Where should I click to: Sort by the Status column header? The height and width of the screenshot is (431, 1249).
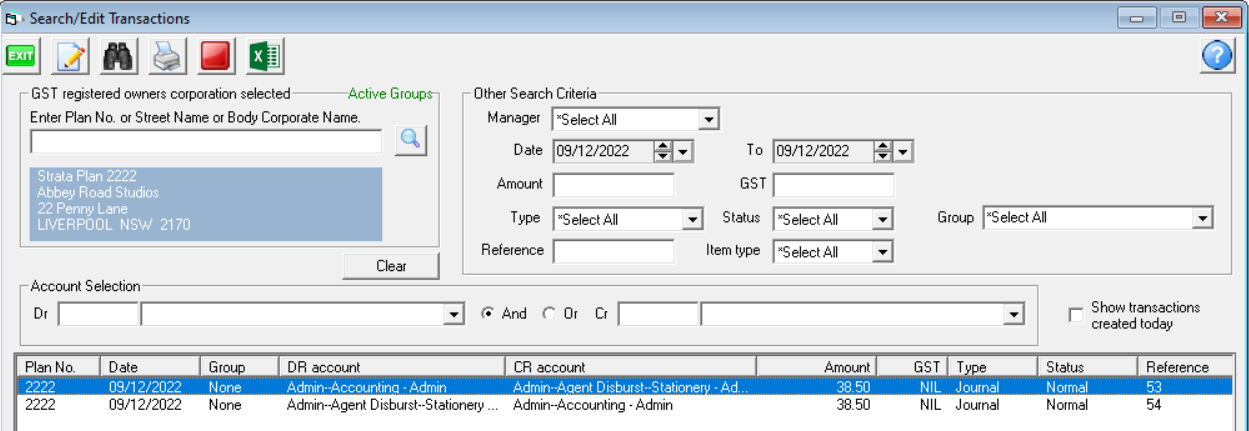tap(1089, 367)
